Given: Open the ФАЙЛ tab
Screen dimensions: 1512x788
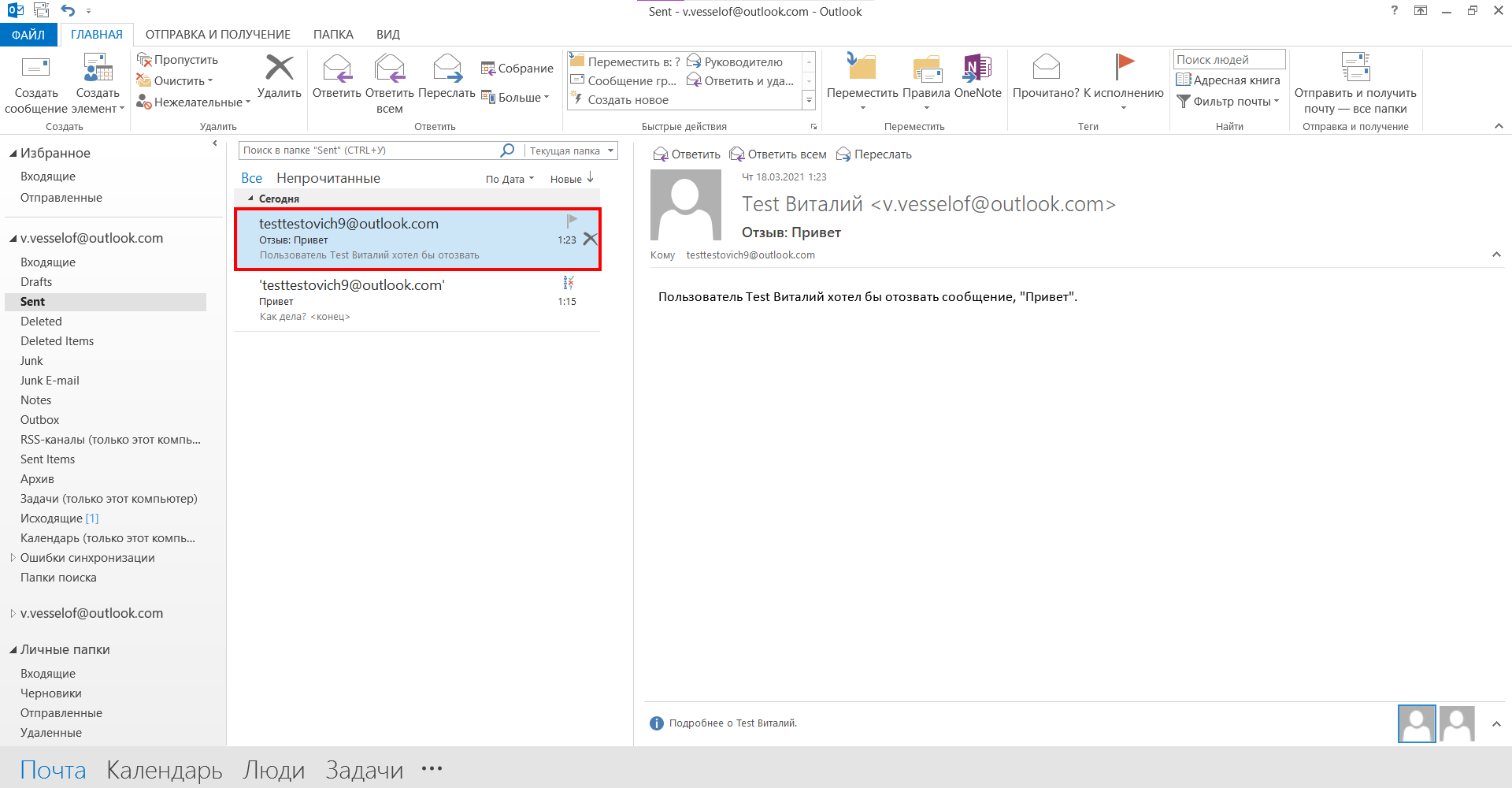Looking at the screenshot, I should (28, 35).
